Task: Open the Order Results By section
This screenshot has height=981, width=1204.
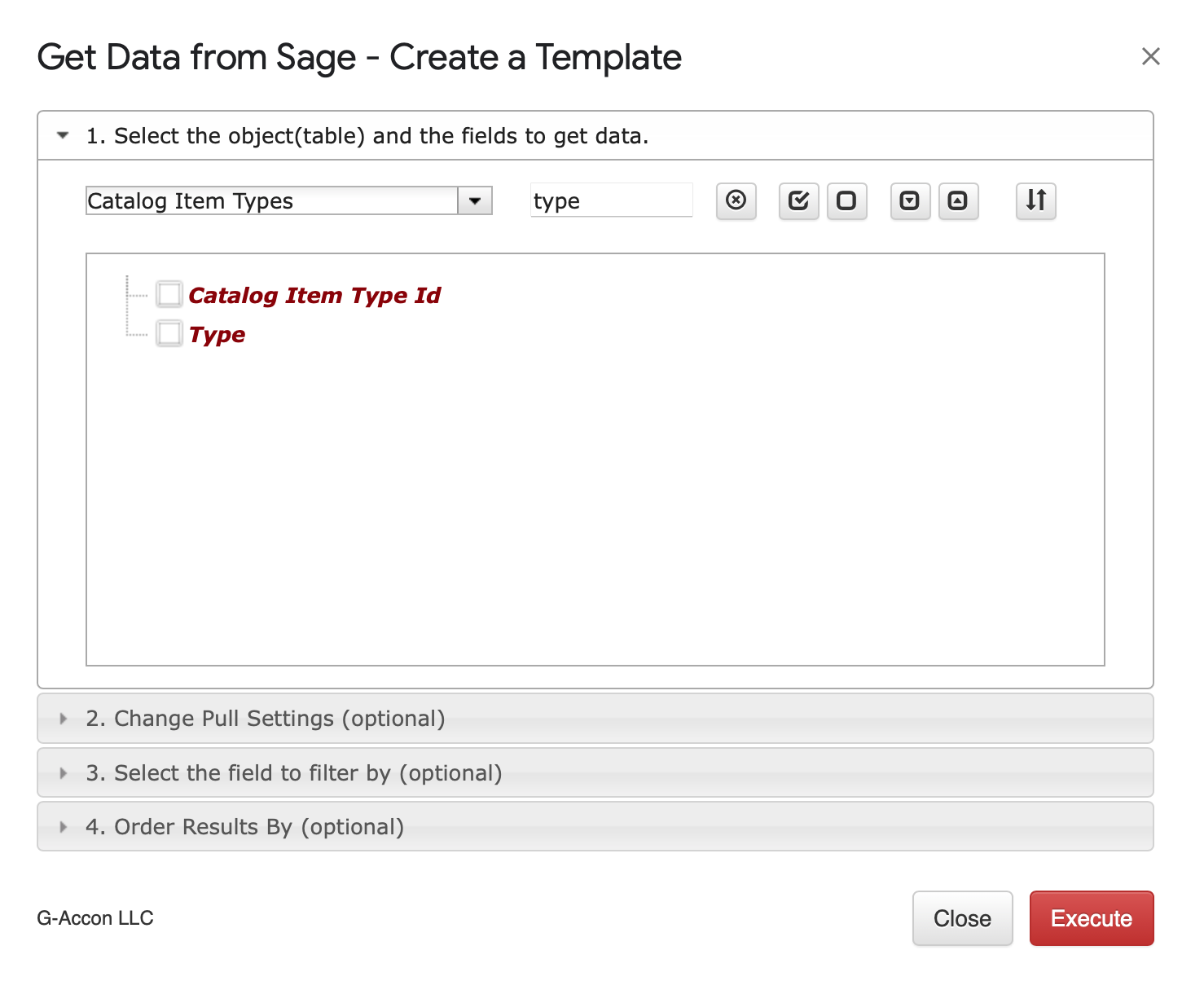Action: [x=63, y=827]
